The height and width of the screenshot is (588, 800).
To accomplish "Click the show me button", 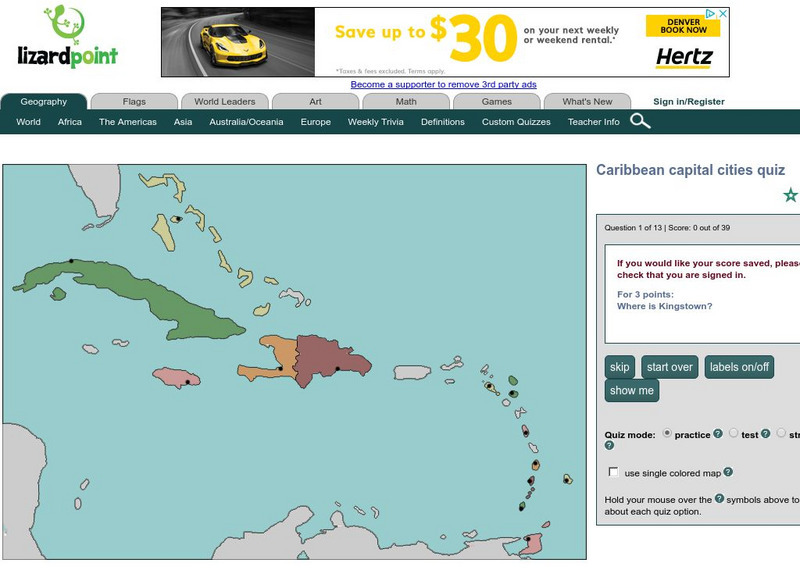I will (x=632, y=390).
